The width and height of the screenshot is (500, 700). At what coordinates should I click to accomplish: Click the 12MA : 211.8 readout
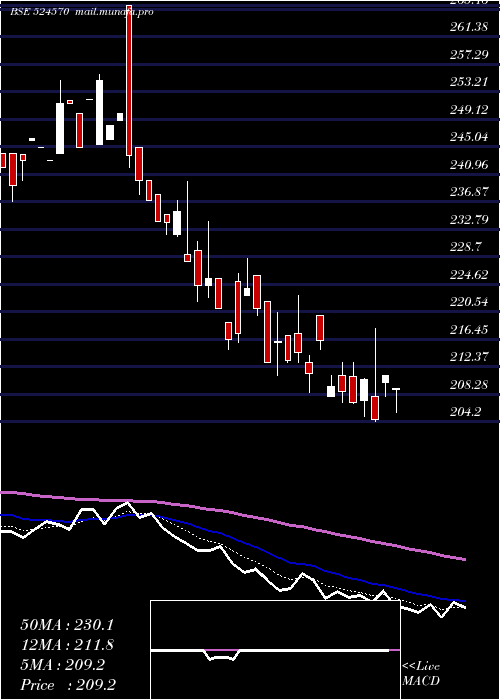coord(67,645)
